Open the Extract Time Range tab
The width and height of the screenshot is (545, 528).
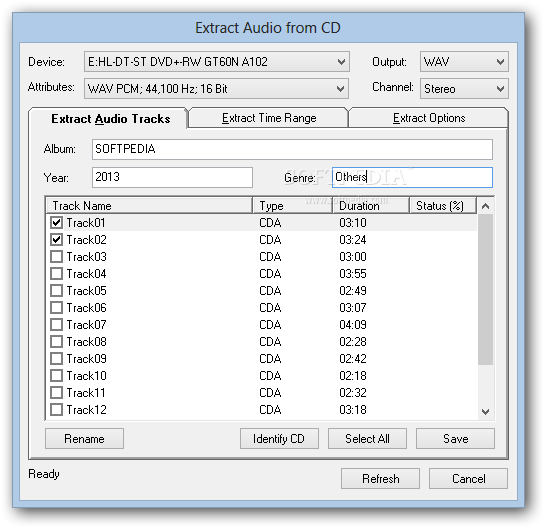coord(269,118)
